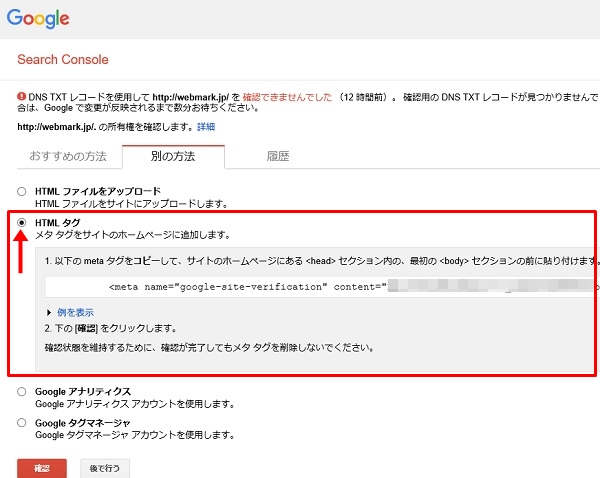Viewport: 600px width, 478px height.
Task: Switch to the 別の方法 tab
Action: [173, 157]
